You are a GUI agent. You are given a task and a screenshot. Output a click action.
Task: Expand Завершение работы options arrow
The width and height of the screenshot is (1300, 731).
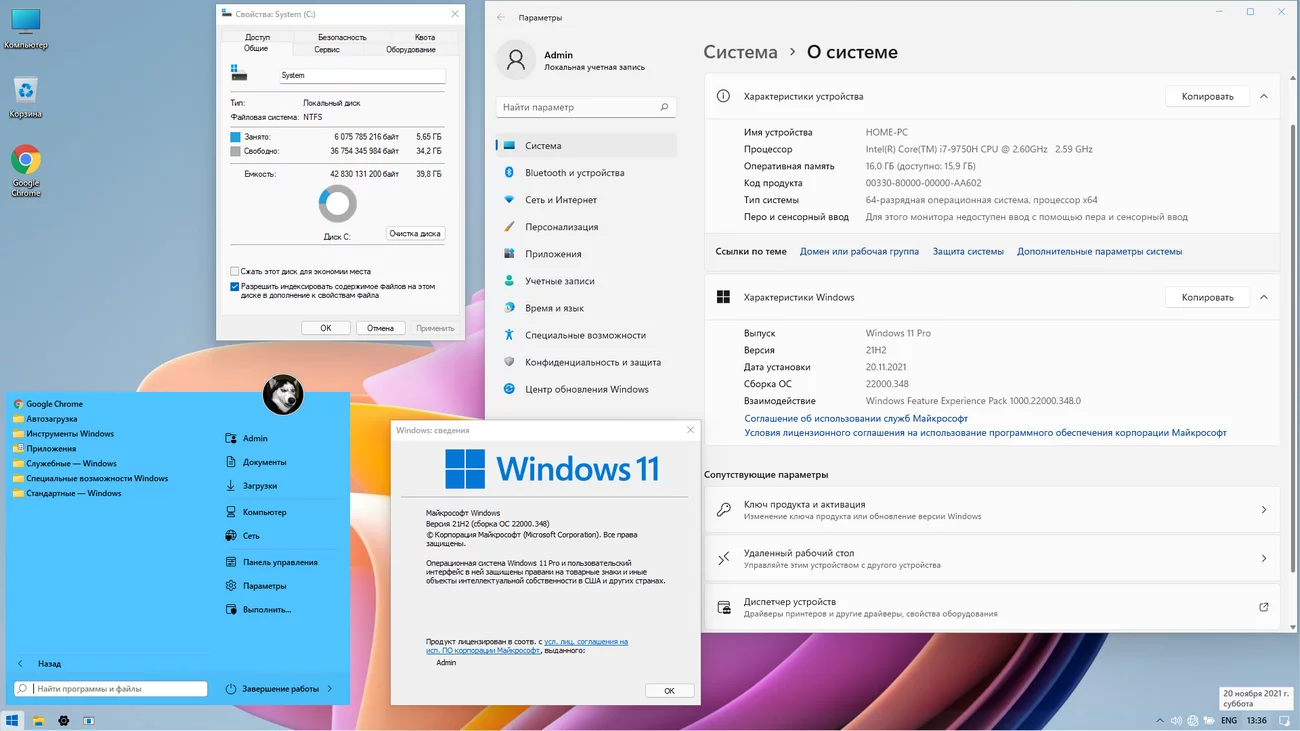(330, 689)
